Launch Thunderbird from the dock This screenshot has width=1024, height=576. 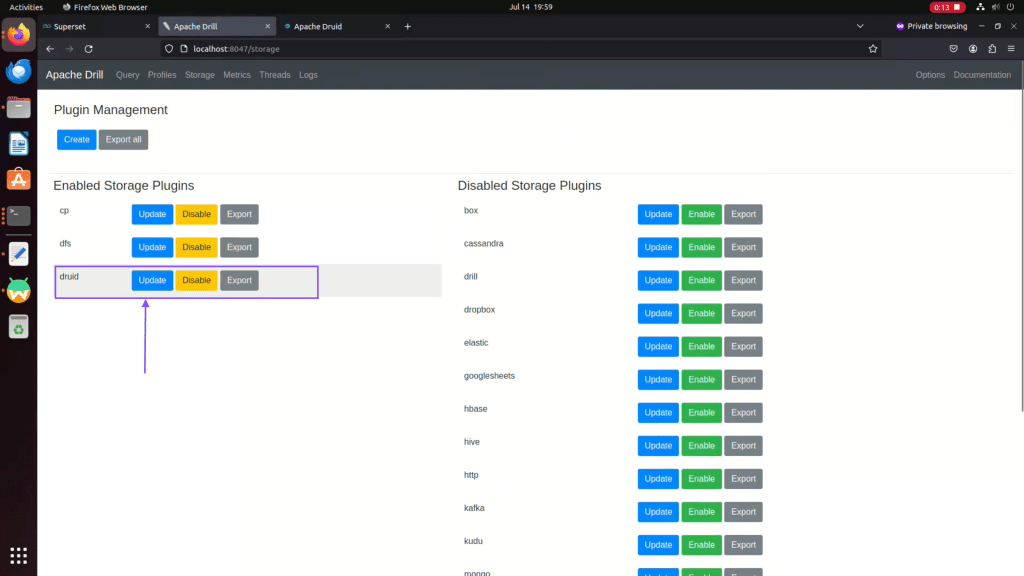click(x=18, y=72)
